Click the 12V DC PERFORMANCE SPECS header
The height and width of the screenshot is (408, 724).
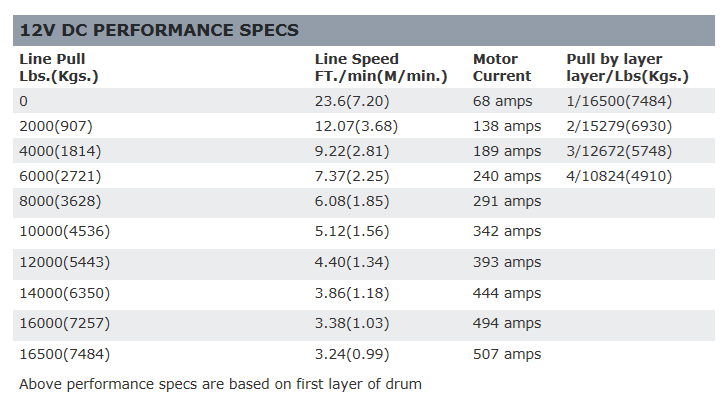[159, 30]
